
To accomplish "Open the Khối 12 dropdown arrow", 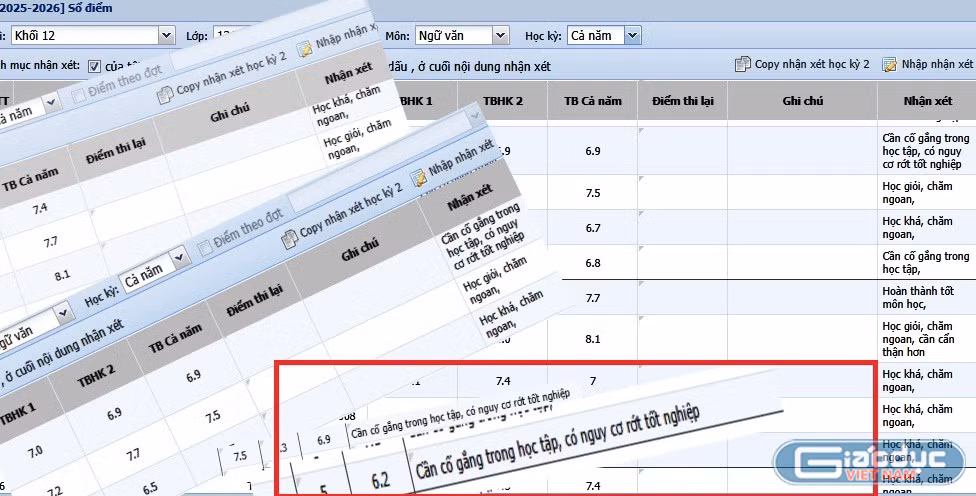I will click(166, 35).
